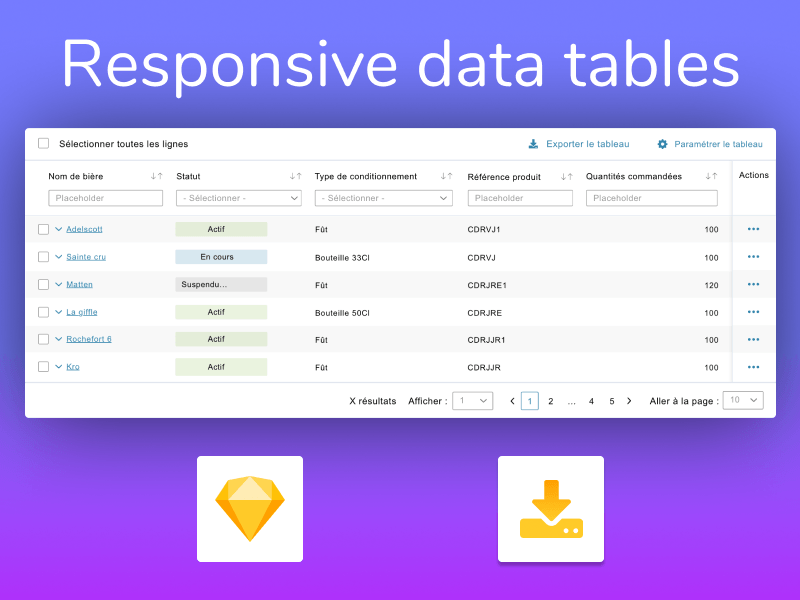
Task: Select the row checkbox for Matten
Action: click(43, 284)
